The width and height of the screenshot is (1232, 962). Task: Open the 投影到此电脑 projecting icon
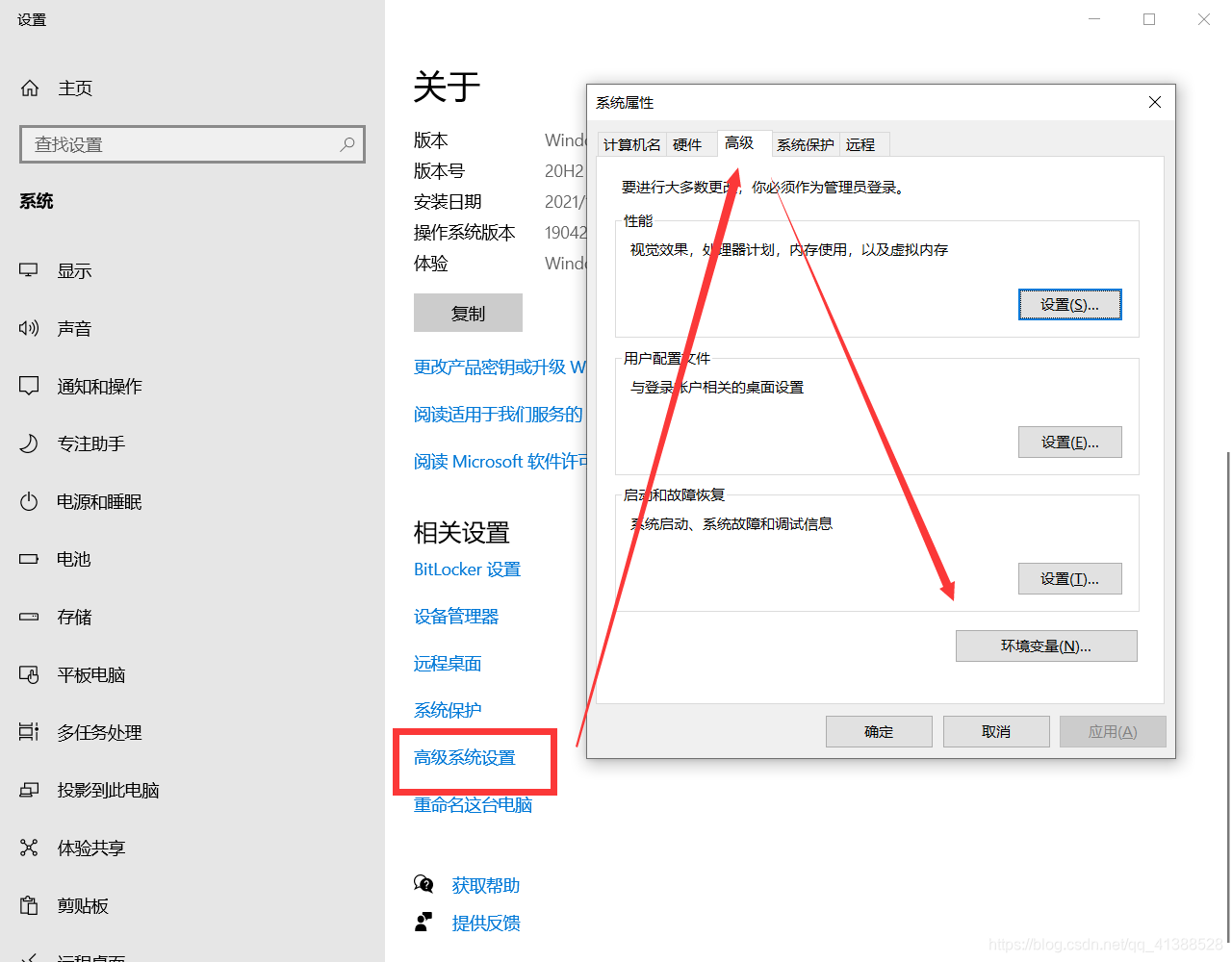click(29, 791)
